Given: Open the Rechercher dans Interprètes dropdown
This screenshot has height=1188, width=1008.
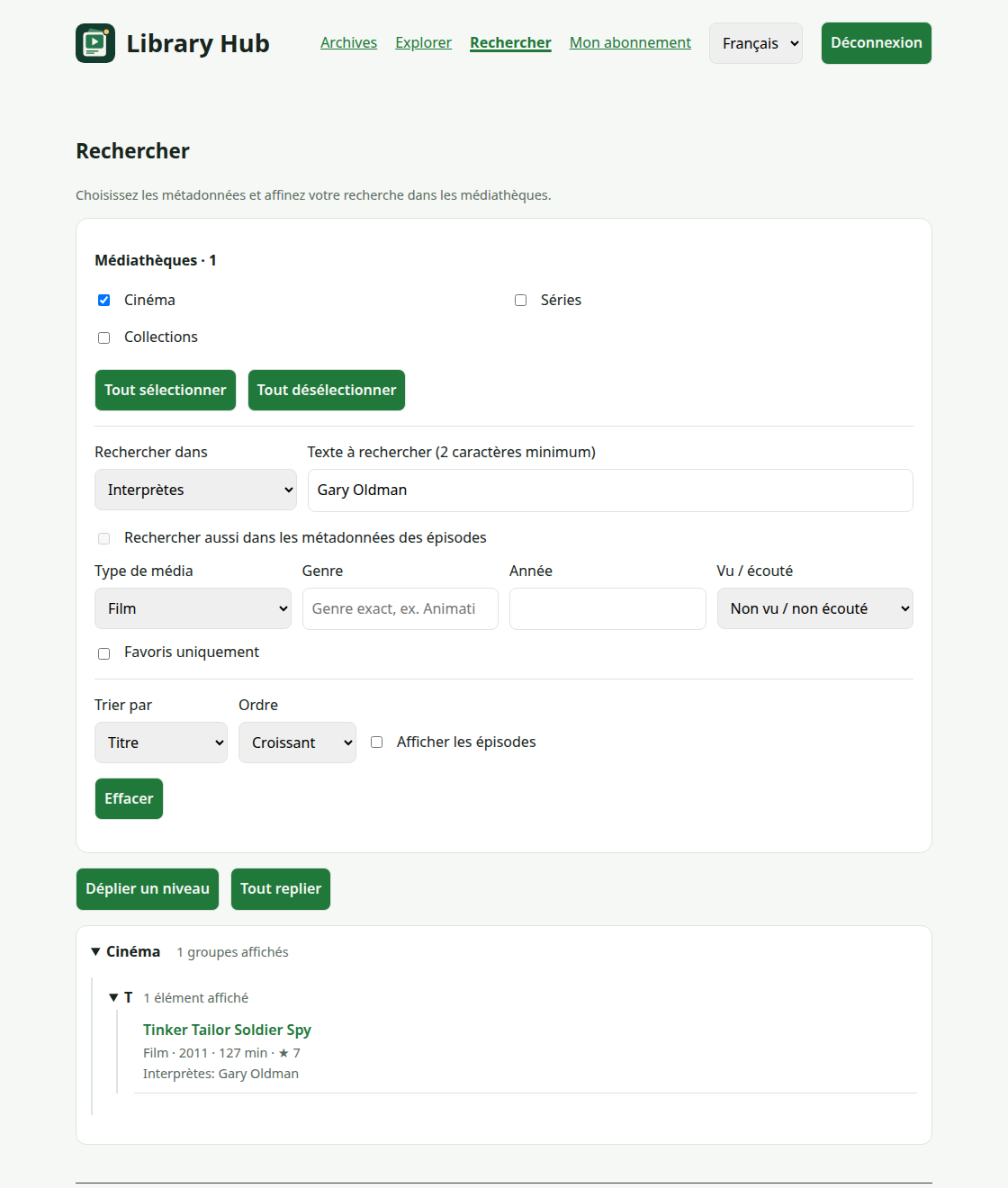Looking at the screenshot, I should click(195, 490).
